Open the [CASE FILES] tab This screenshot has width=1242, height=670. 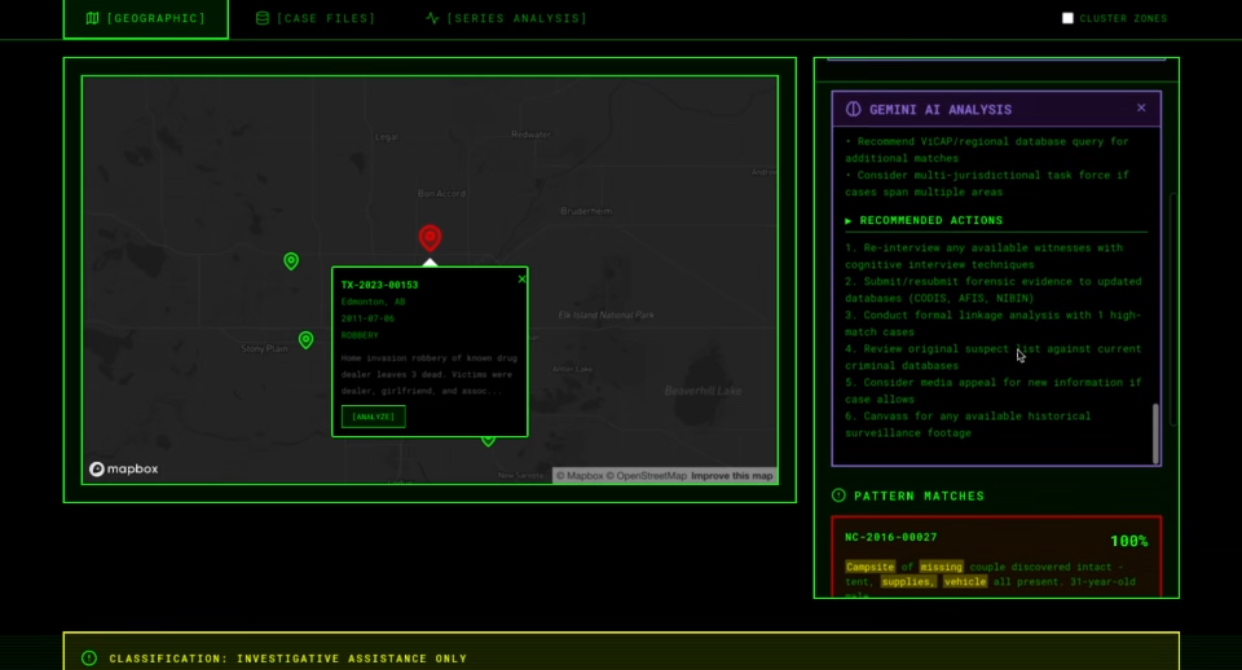tap(316, 18)
